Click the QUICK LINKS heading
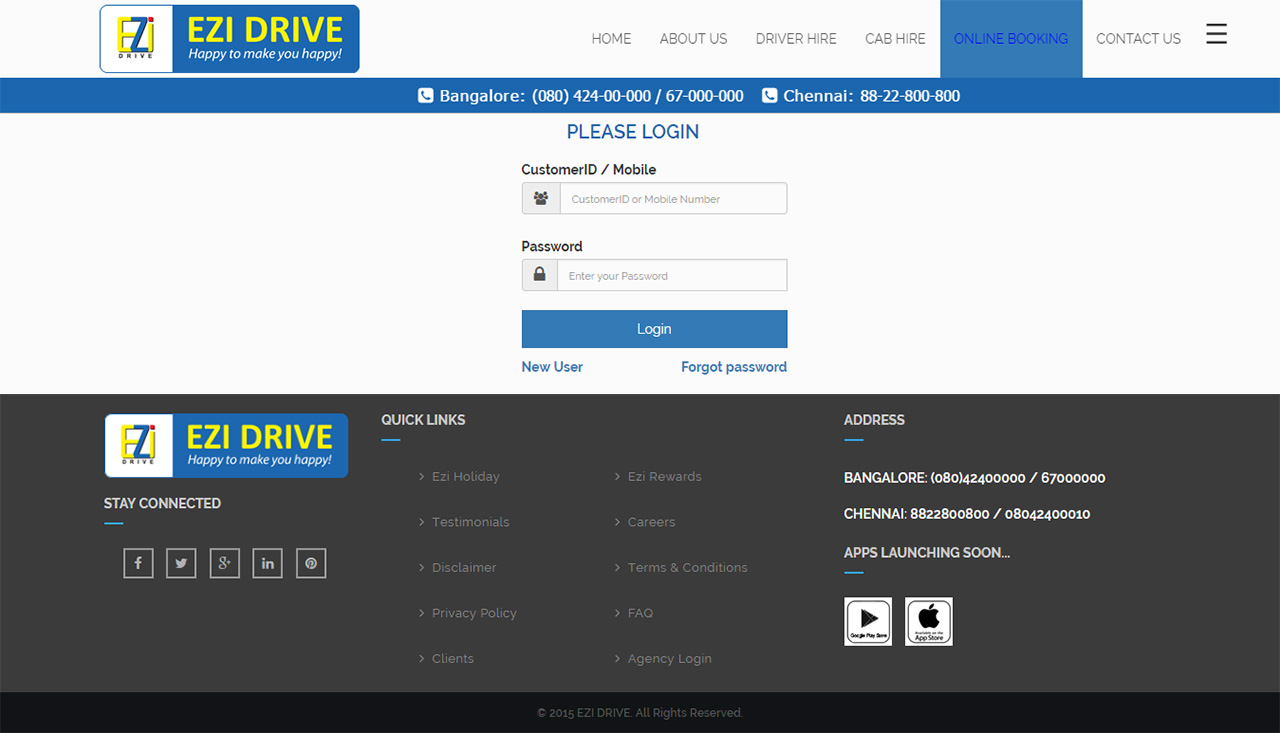Viewport: 1280px width, 733px height. pyautogui.click(x=423, y=420)
